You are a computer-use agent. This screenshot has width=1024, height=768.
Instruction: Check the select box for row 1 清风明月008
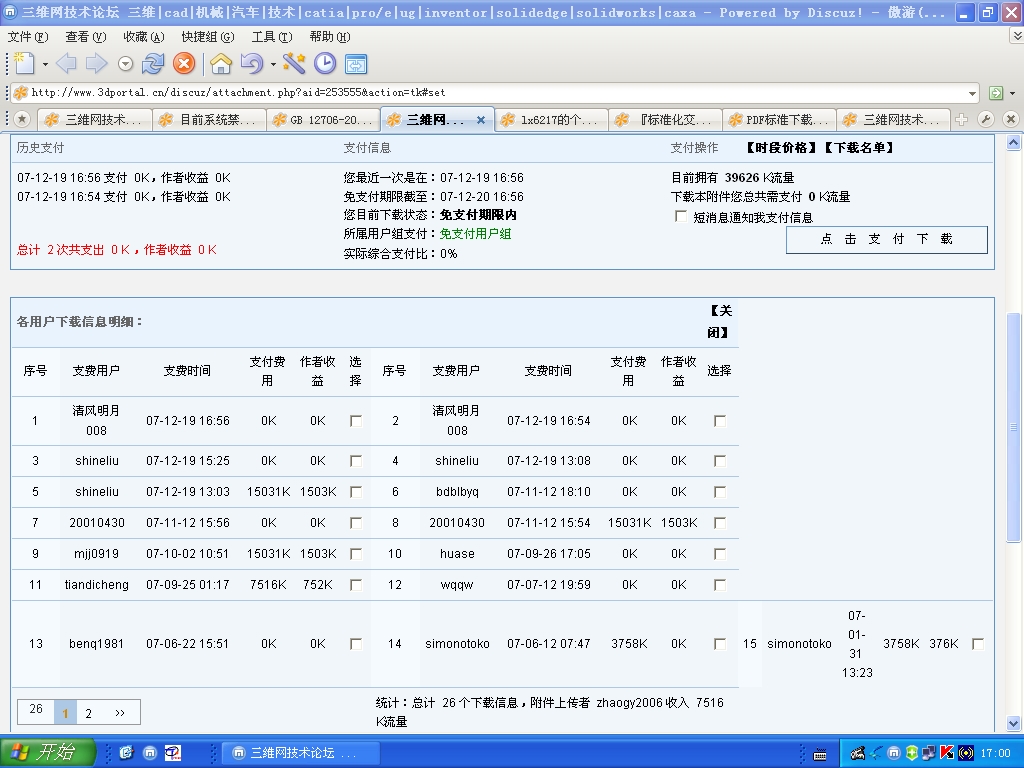(x=356, y=421)
